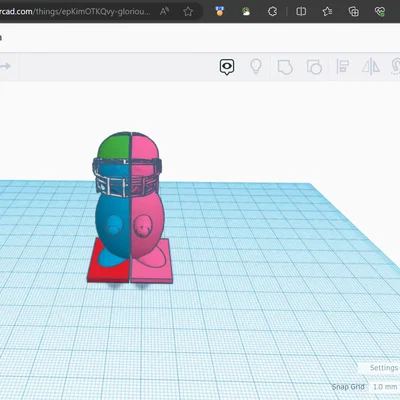The image size is (400, 400).
Task: Open the rewards medal icon in browser toolbar
Action: [x=220, y=12]
